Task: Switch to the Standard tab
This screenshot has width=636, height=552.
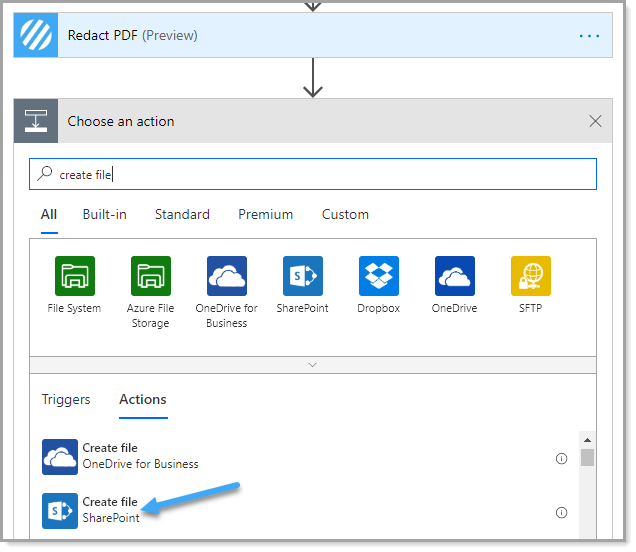Action: [x=182, y=214]
